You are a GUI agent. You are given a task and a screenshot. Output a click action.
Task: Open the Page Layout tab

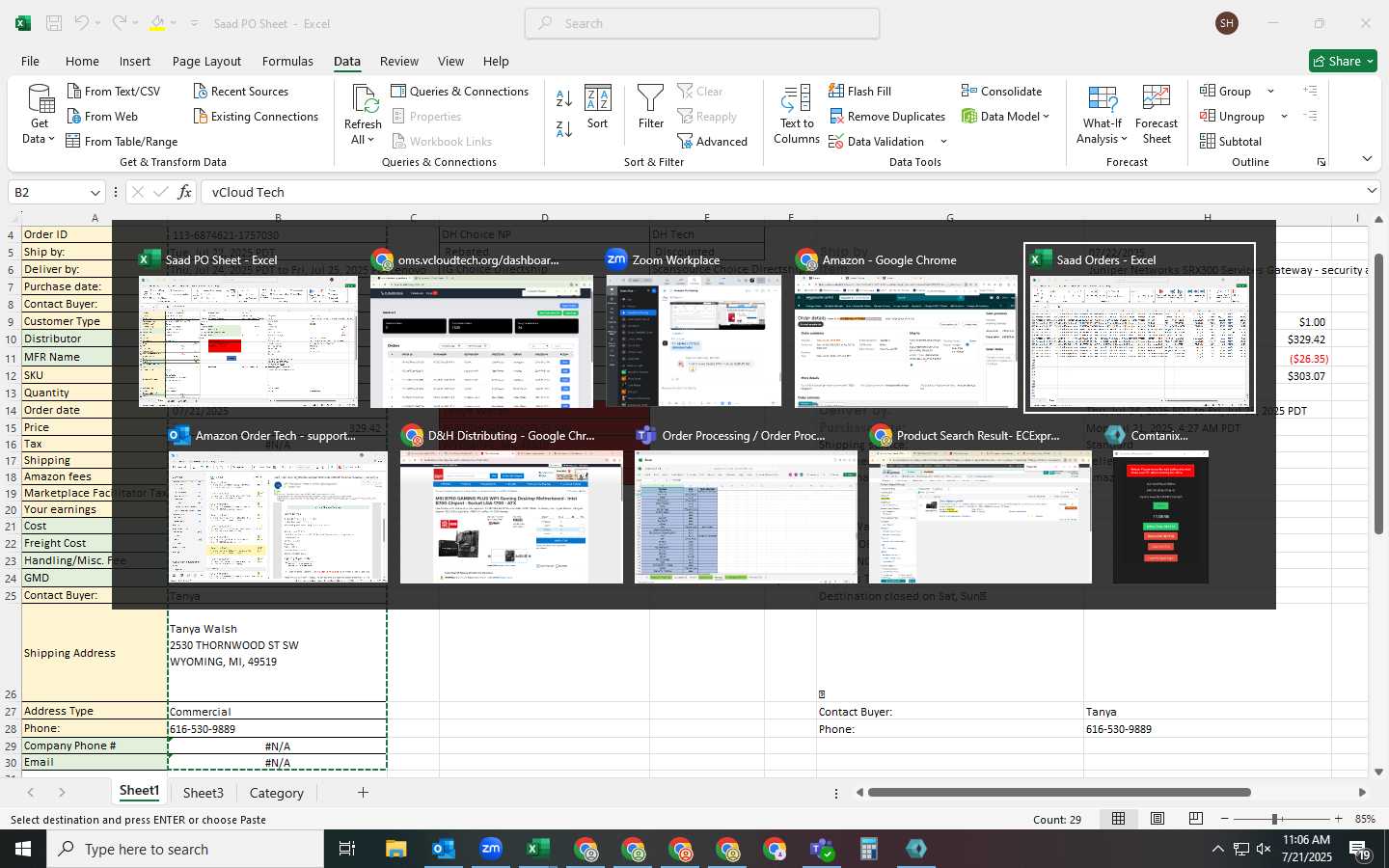(206, 61)
